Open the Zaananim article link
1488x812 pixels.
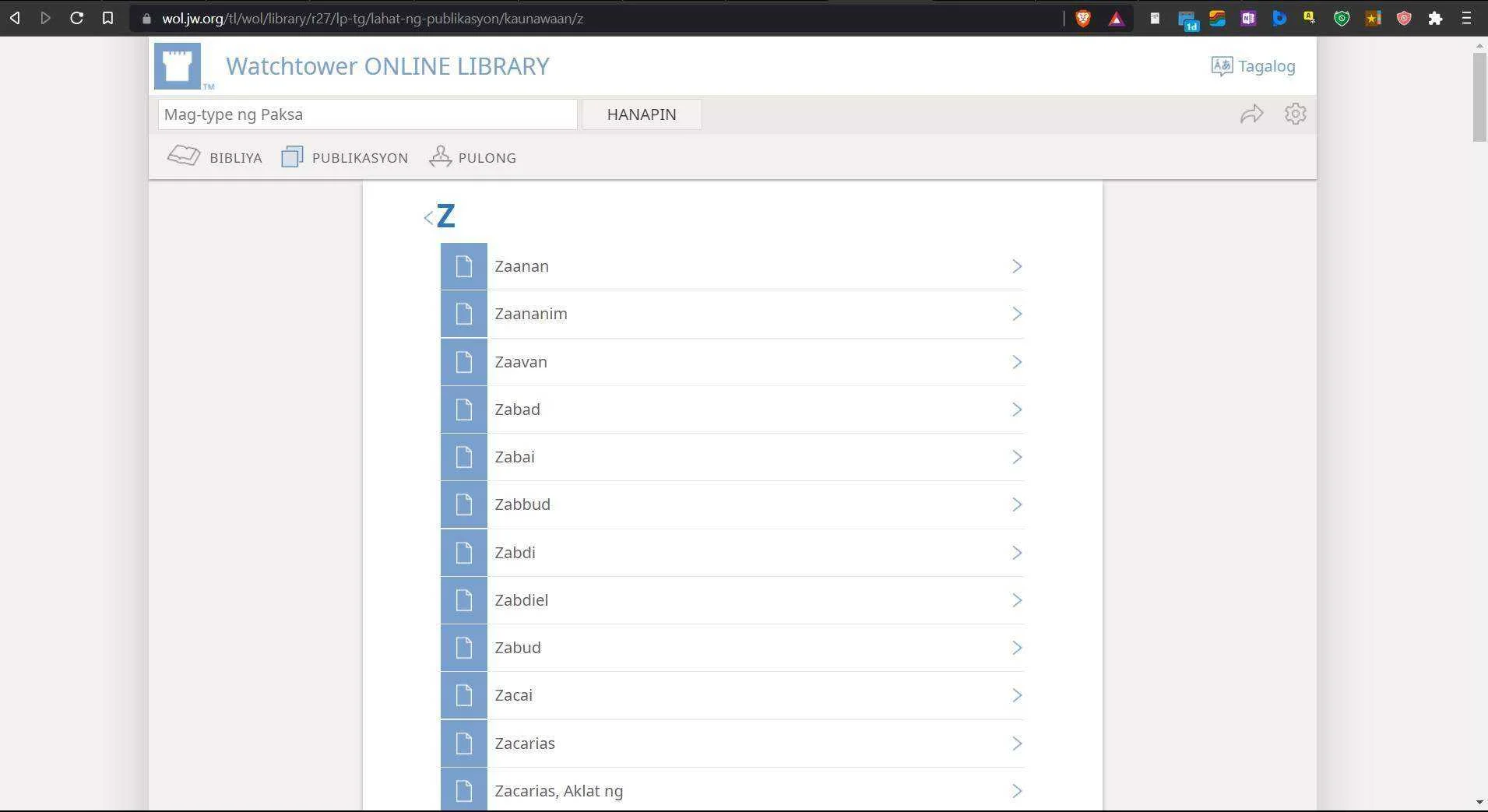pos(531,314)
